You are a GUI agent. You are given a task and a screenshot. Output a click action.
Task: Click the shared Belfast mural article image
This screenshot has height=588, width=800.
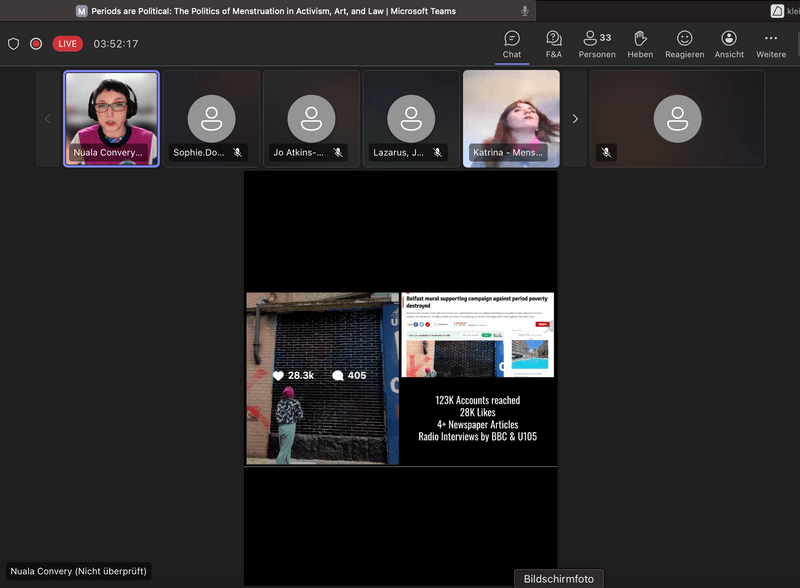pos(478,335)
